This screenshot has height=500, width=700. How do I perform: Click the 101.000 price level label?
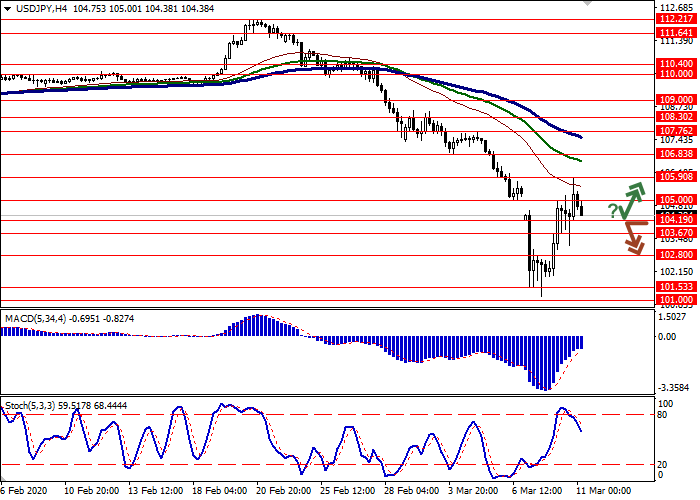point(677,299)
